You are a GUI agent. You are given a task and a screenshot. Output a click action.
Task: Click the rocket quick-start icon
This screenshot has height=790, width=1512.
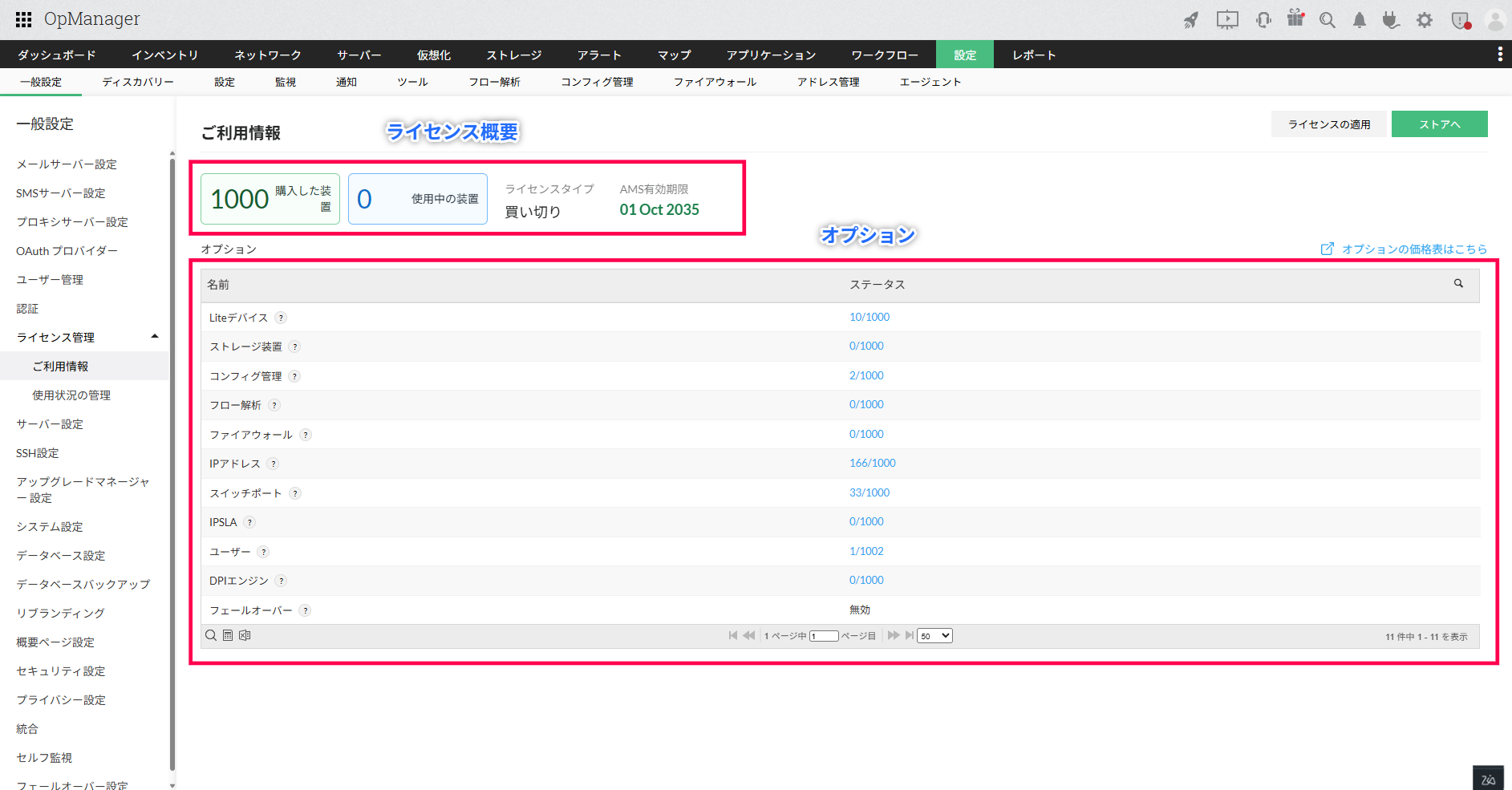[1191, 20]
